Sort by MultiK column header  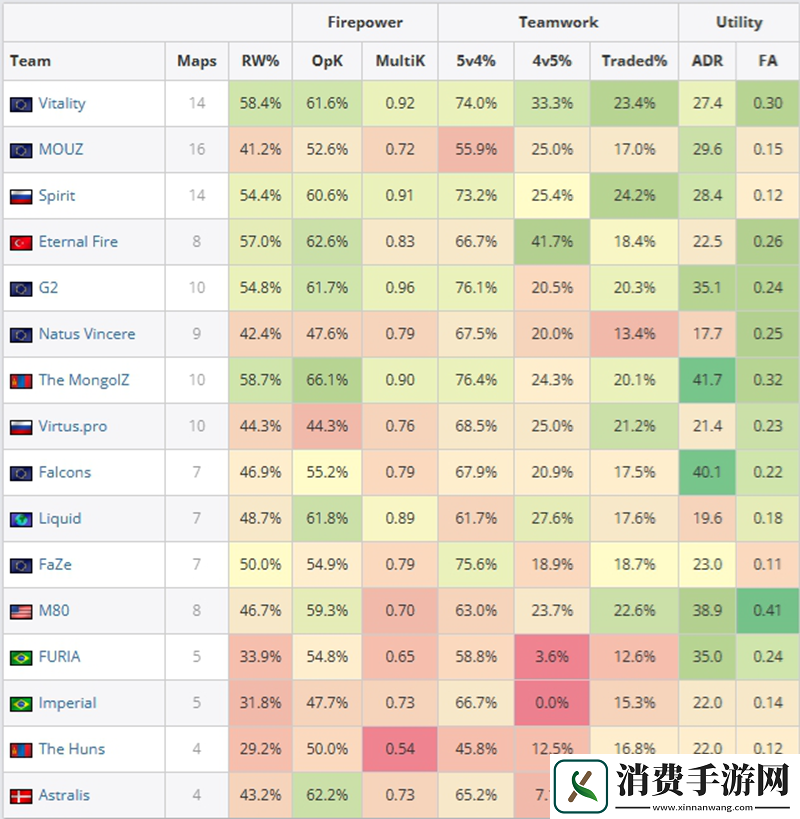coord(400,61)
